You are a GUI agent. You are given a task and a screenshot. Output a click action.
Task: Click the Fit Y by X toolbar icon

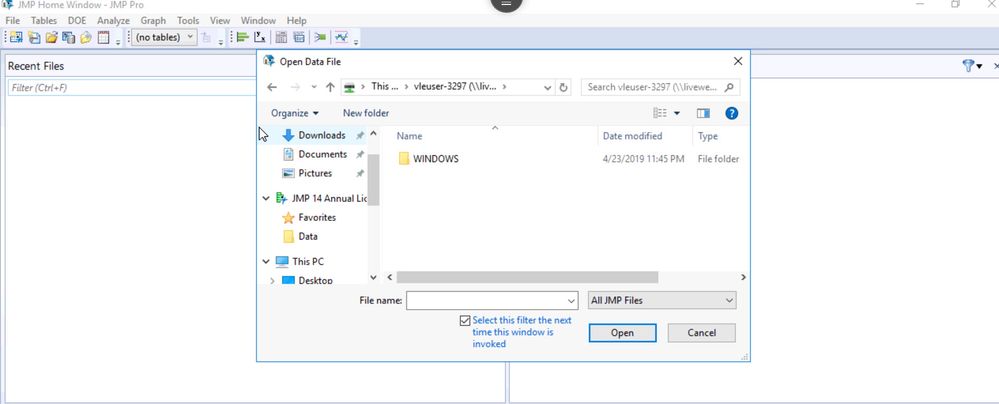(259, 38)
